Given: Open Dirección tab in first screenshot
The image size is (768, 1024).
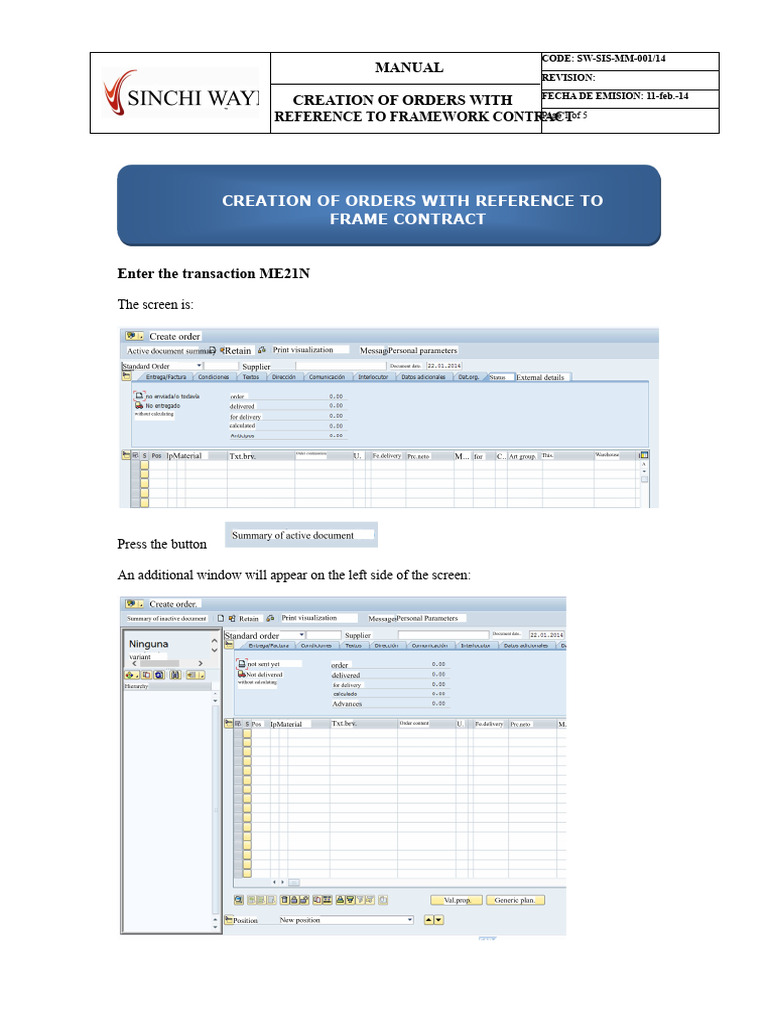Looking at the screenshot, I should (x=284, y=377).
